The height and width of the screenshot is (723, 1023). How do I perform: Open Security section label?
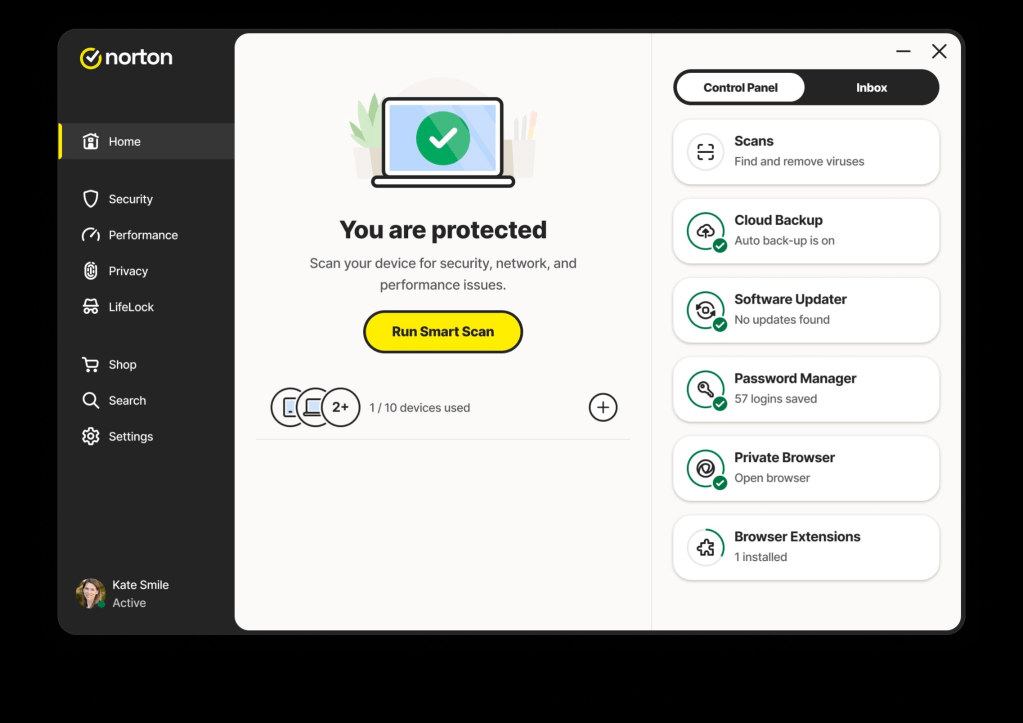coord(130,199)
